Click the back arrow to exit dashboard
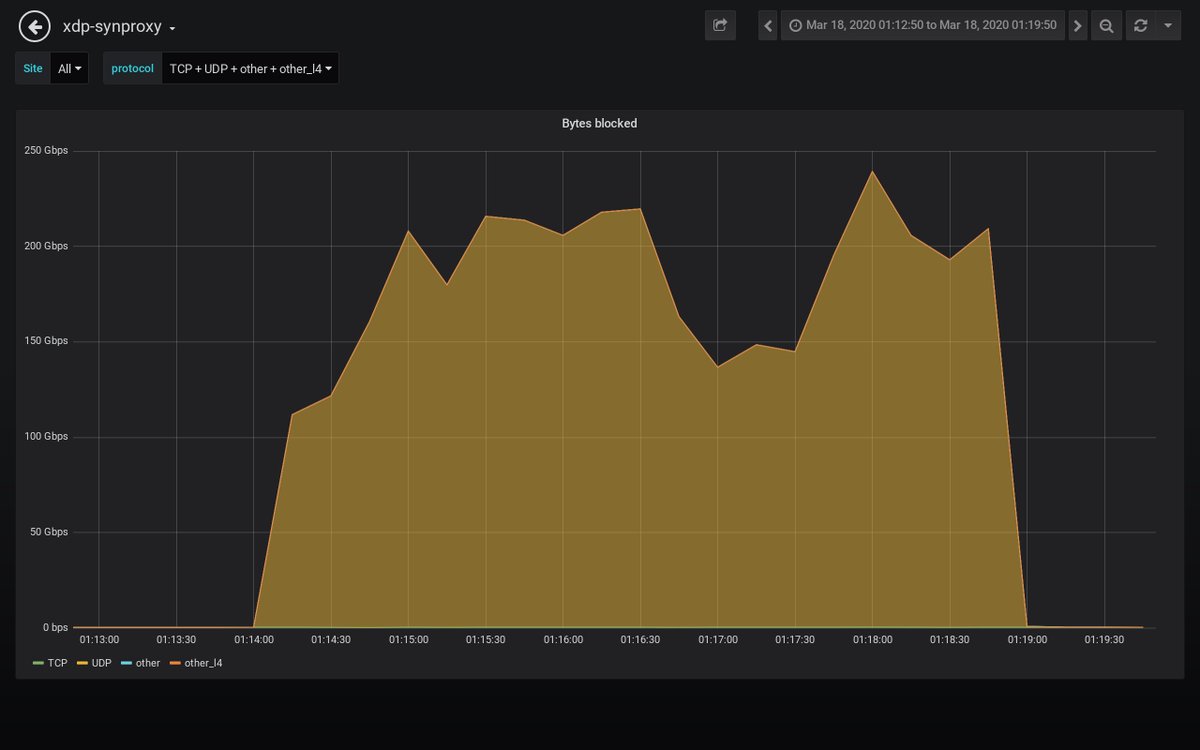This screenshot has width=1200, height=750. pos(34,26)
